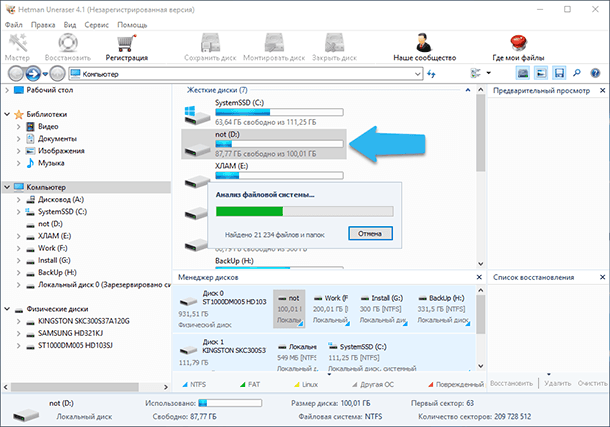Viewport: 610px width, 427px height.
Task: Open the Вид menu
Action: 70,25
